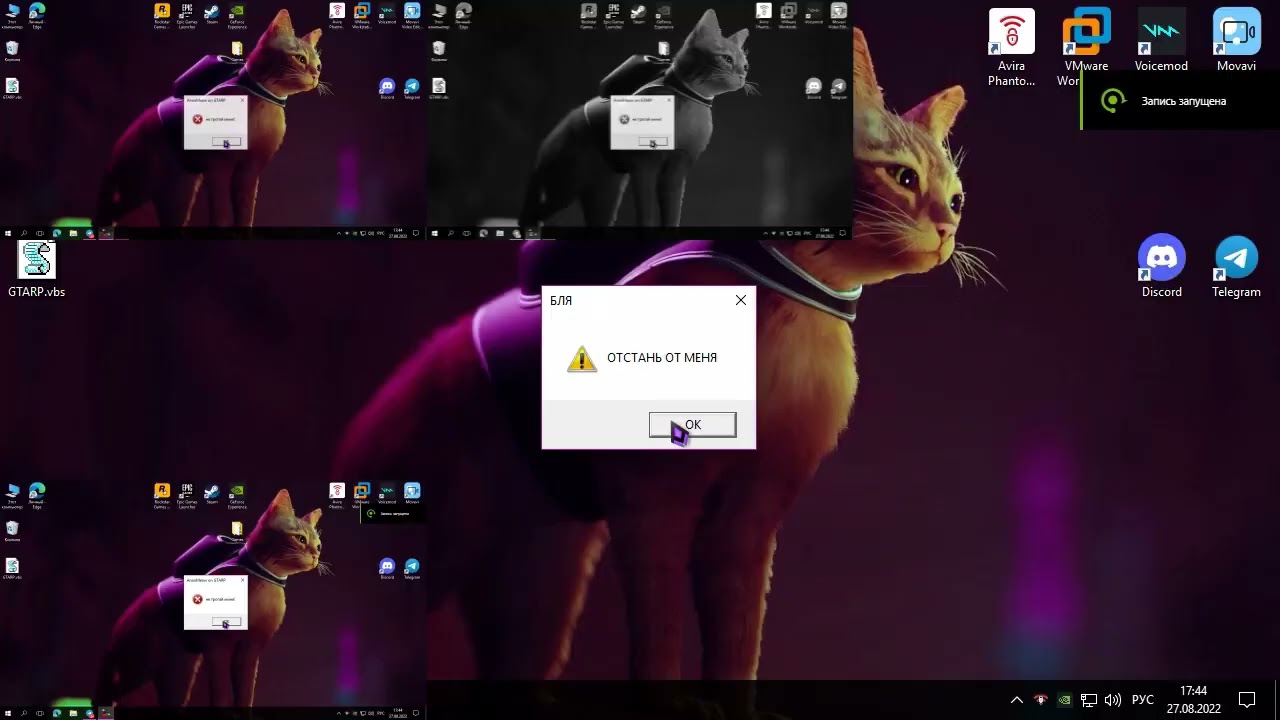Launch the Movavi desktop shortcut

click(x=1236, y=40)
